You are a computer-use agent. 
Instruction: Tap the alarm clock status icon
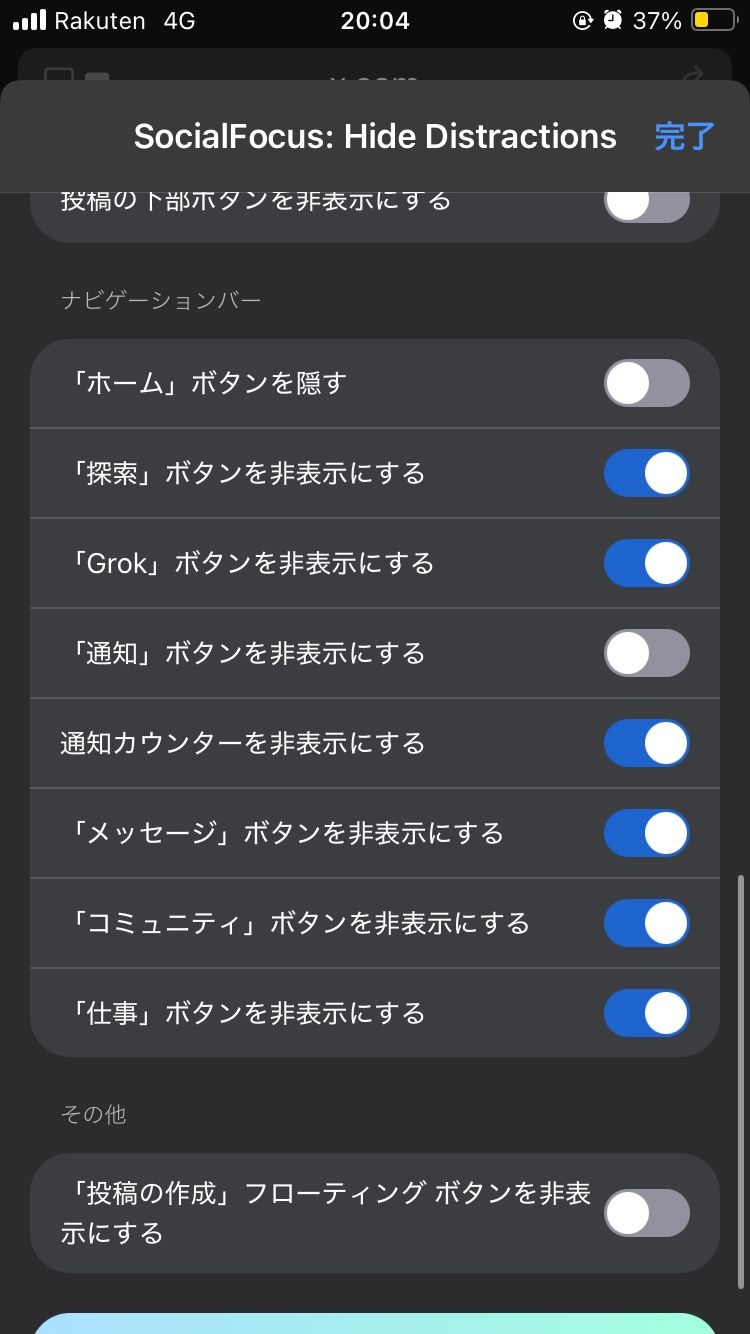click(x=613, y=21)
